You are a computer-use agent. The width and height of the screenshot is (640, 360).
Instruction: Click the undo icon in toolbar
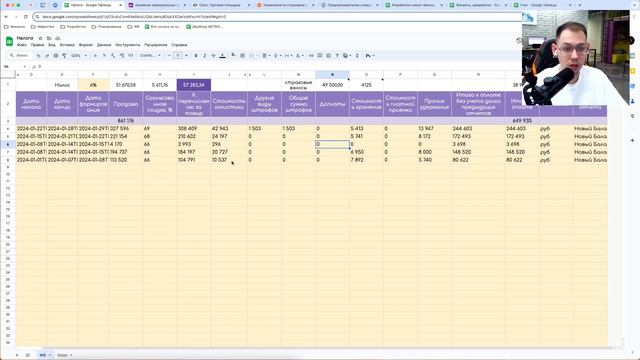coord(38,56)
